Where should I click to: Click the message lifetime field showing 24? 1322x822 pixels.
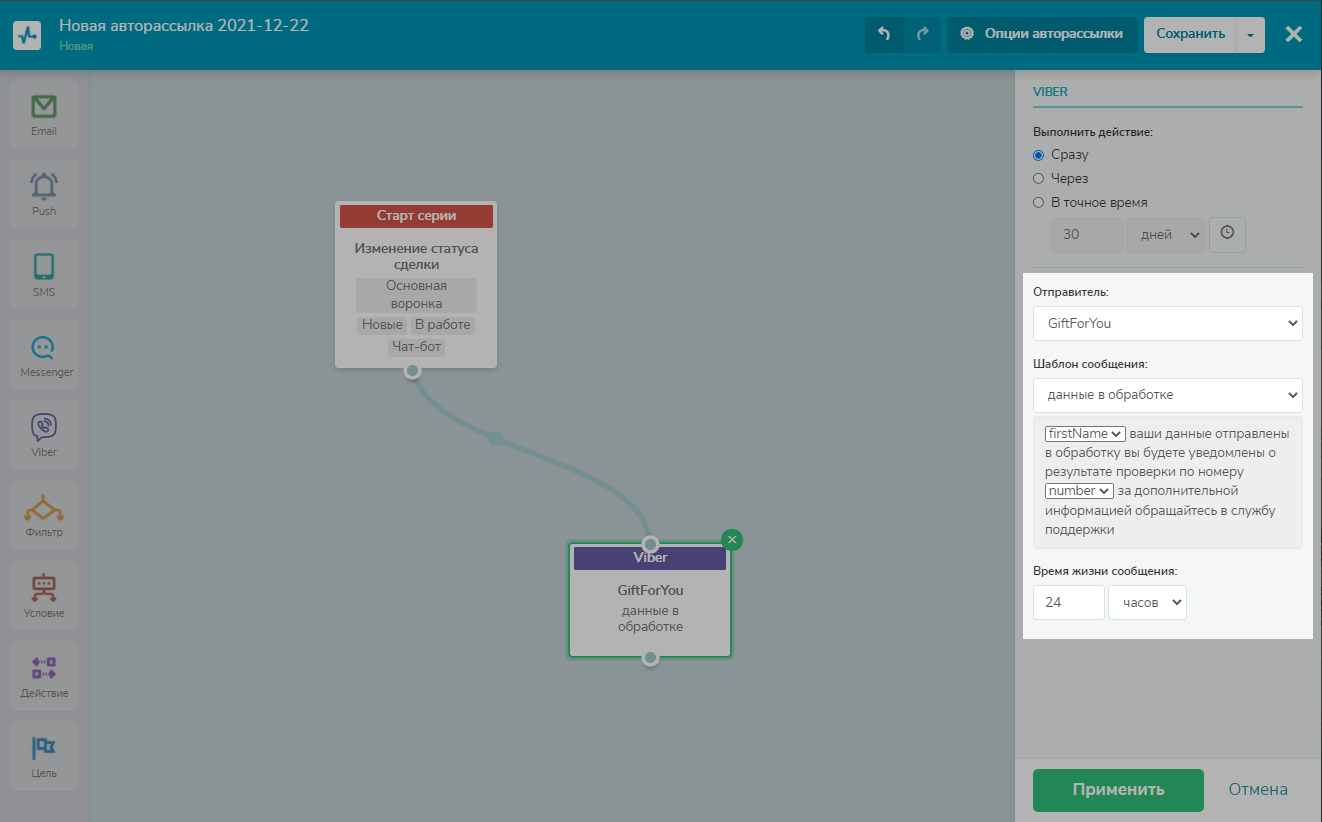[x=1068, y=603]
